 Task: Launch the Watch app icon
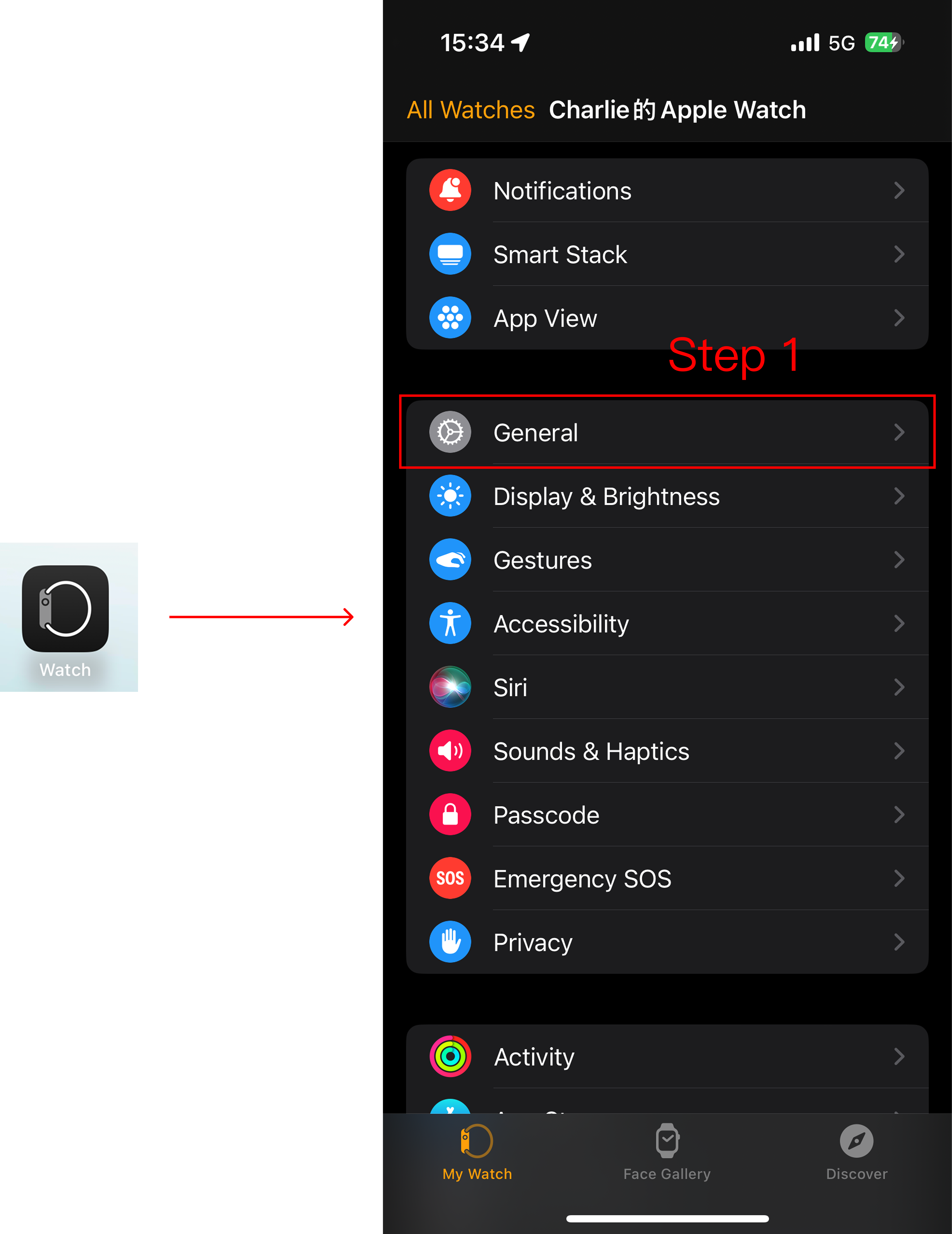[65, 609]
